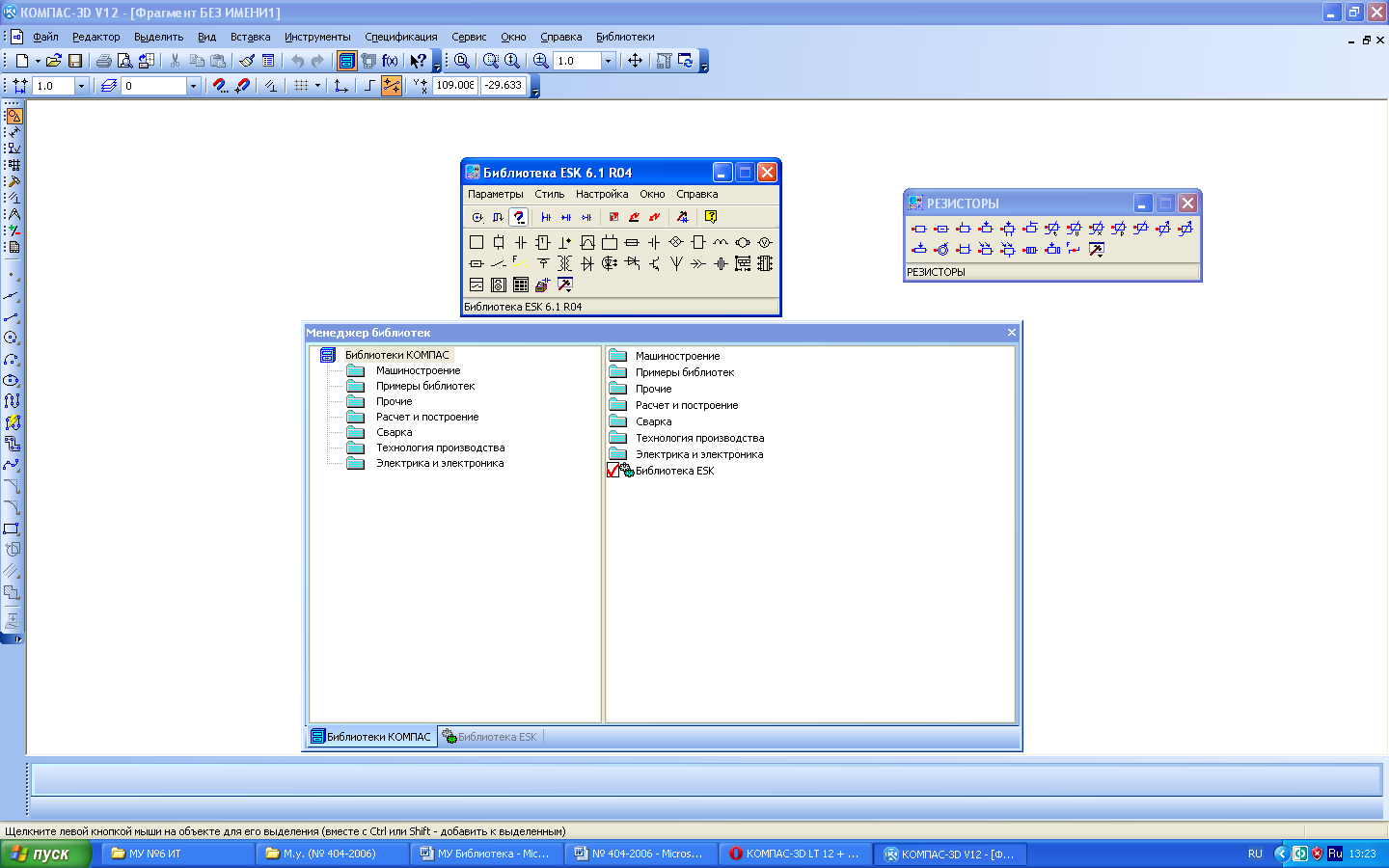Image resolution: width=1389 pixels, height=868 pixels.
Task: Switch to the КОМПАС-3D LT 12 taskbar button
Action: (794, 854)
